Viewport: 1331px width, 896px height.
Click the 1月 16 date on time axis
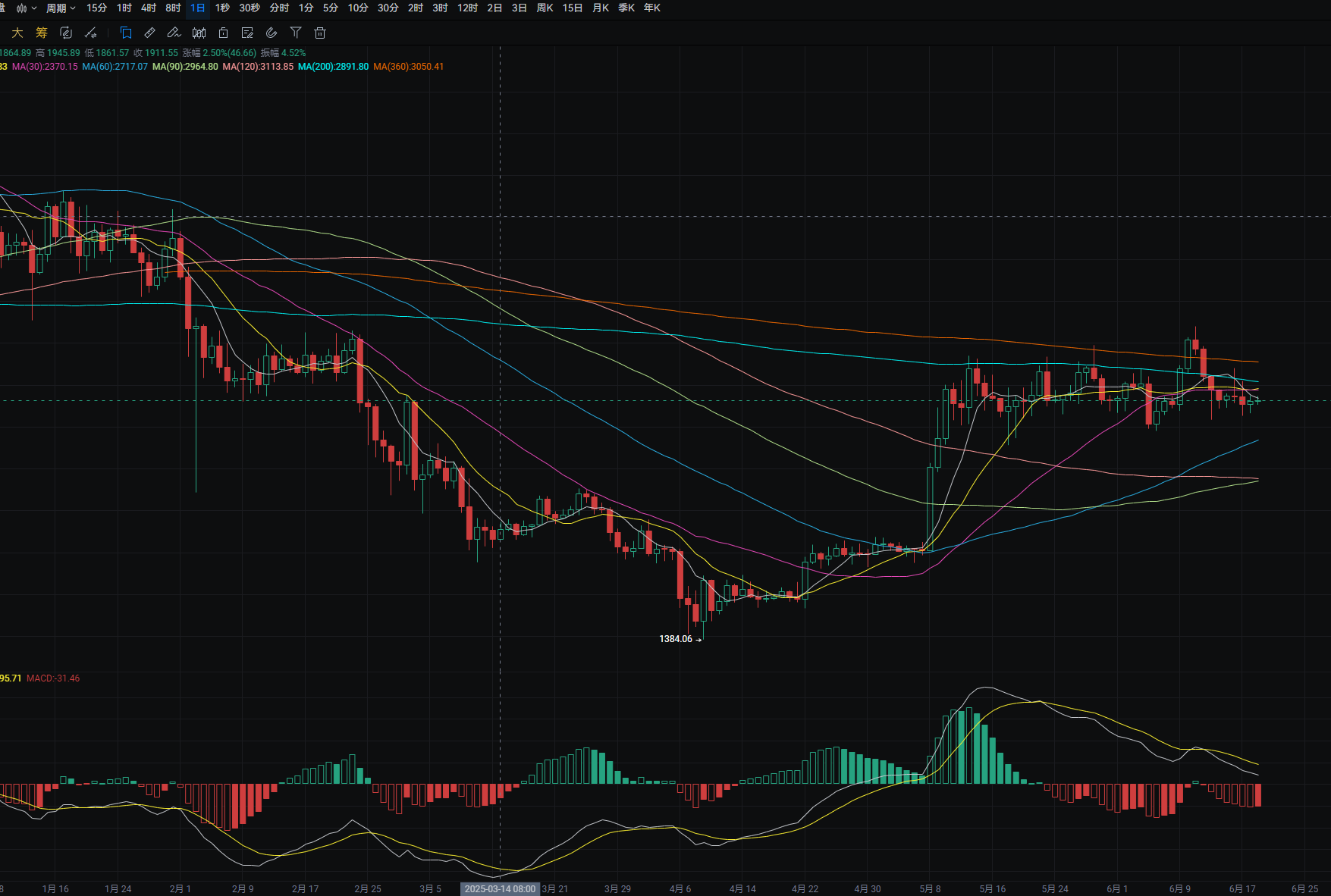pos(55,888)
